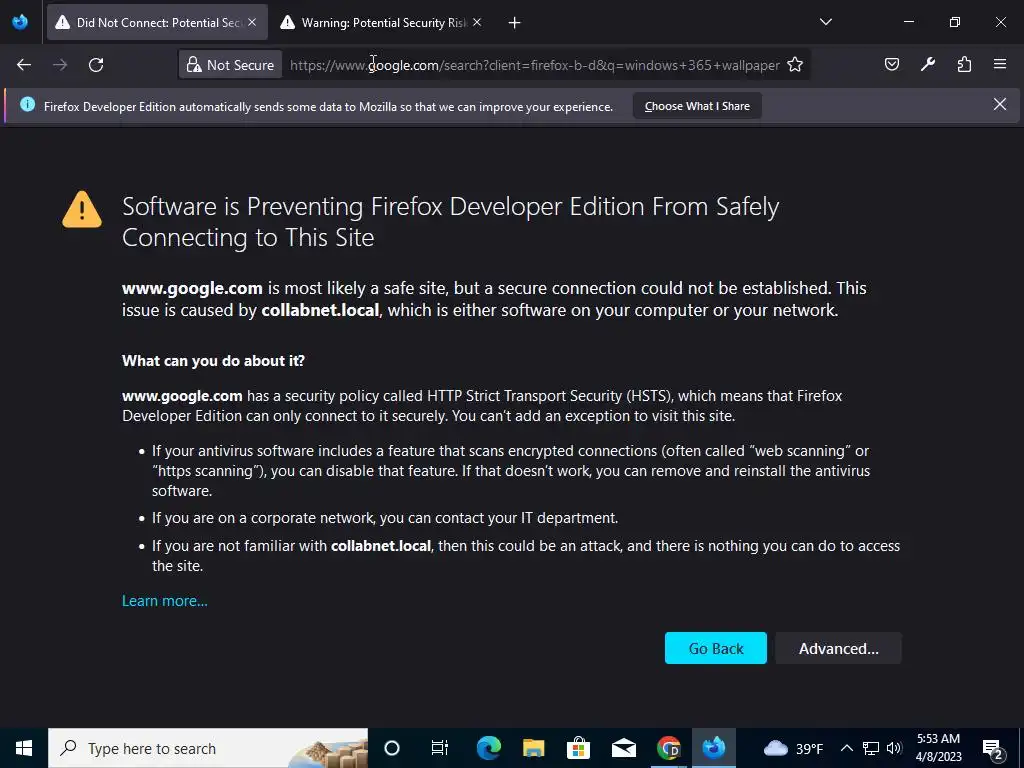Click the info icon in notification bar
This screenshot has height=768, width=1024.
[x=27, y=104]
